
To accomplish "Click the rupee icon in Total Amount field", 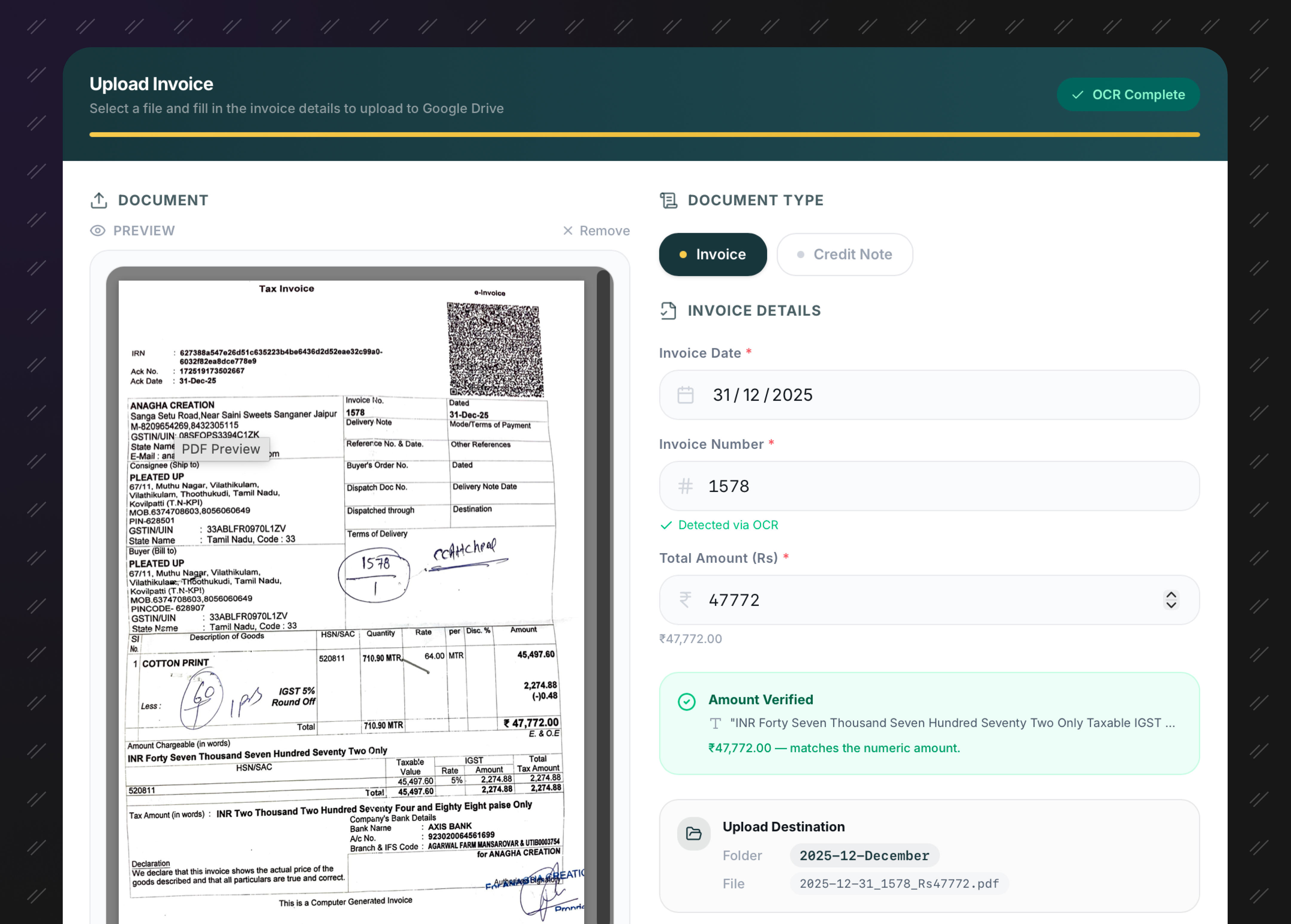I will pyautogui.click(x=686, y=600).
